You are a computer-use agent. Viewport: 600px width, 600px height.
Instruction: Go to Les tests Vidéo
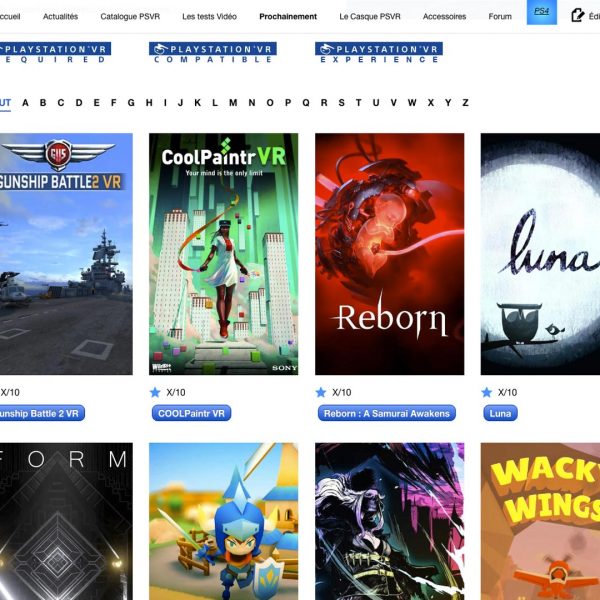[209, 16]
